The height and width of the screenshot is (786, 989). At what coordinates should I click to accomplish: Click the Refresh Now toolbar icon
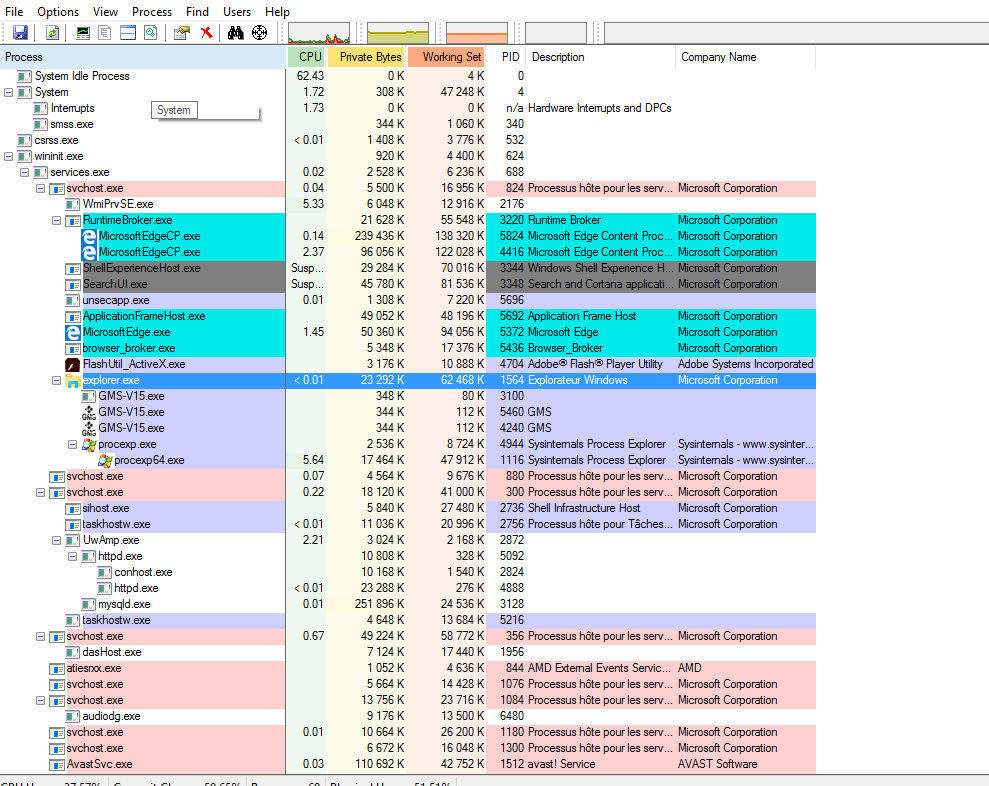pos(52,33)
